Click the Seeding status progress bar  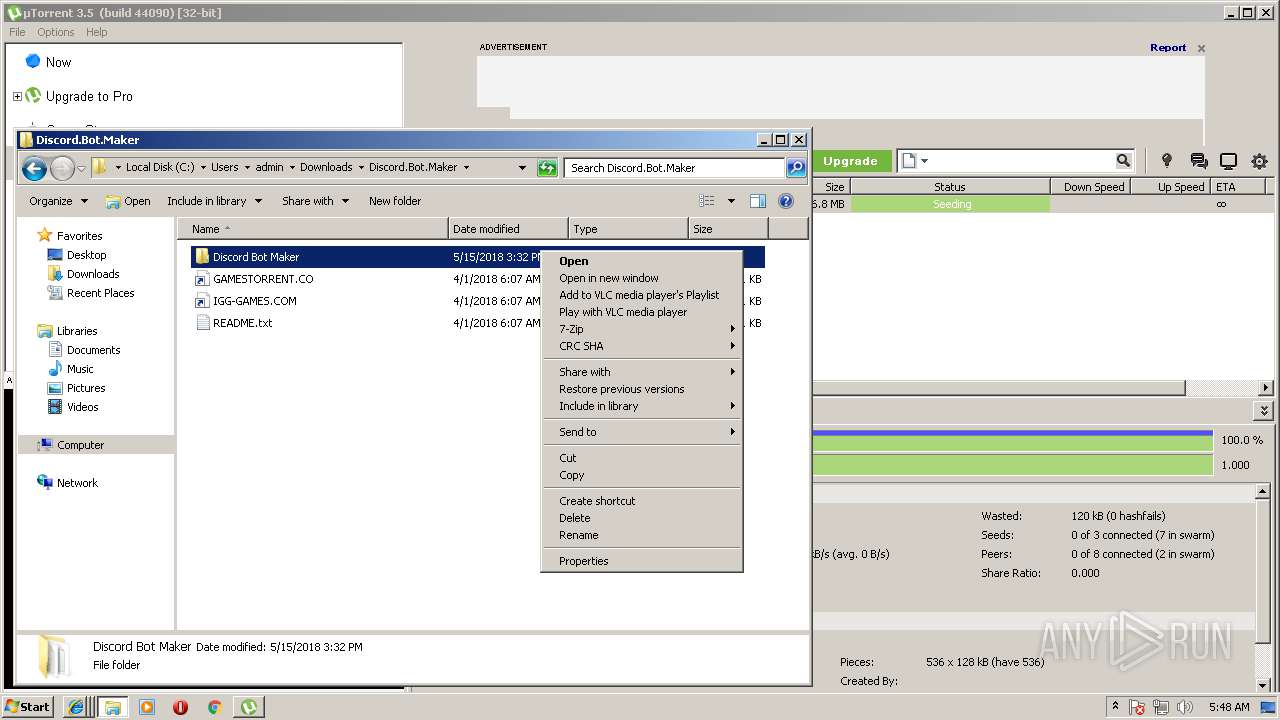pos(950,204)
